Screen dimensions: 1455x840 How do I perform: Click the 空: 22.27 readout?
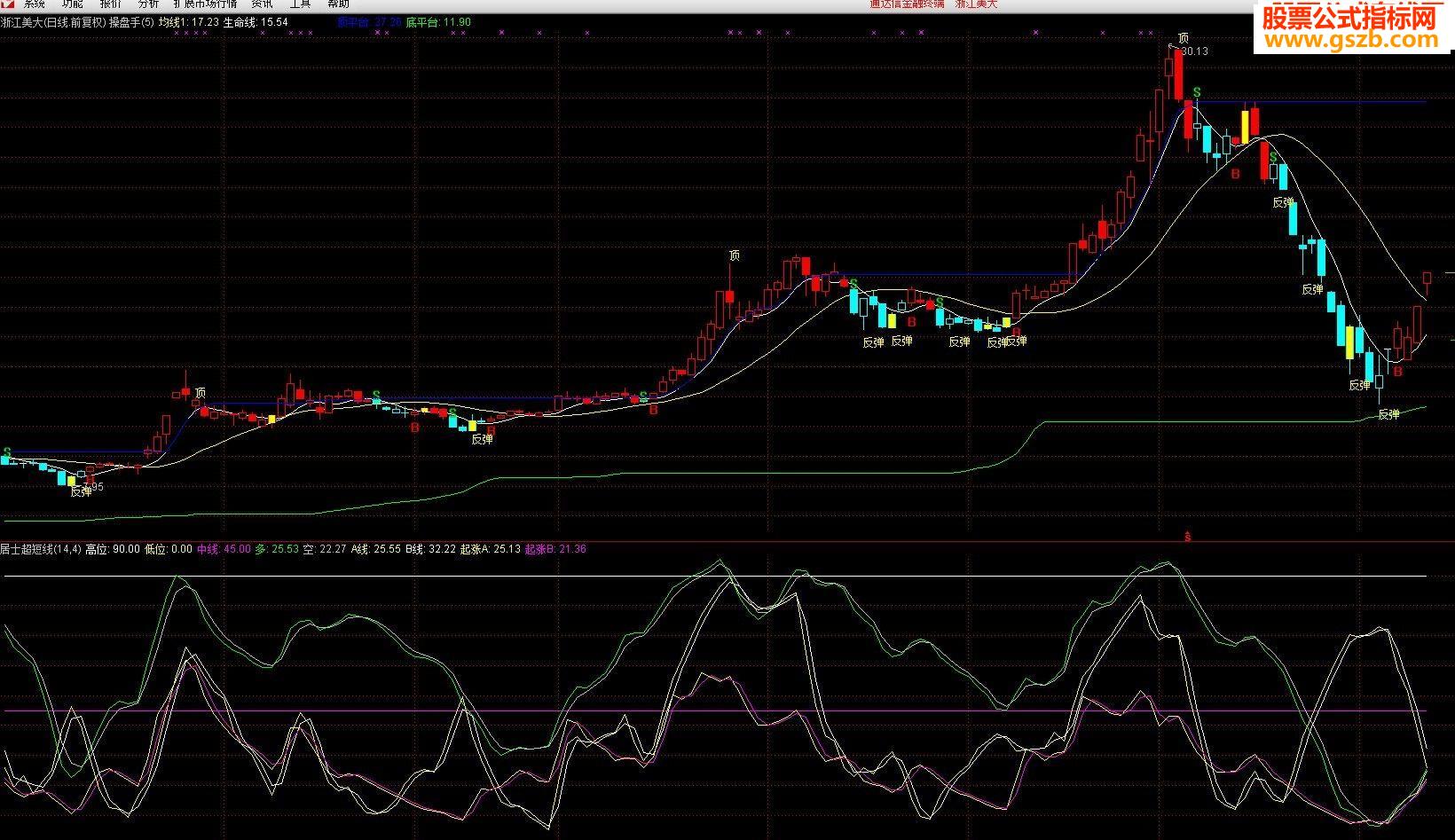(325, 549)
